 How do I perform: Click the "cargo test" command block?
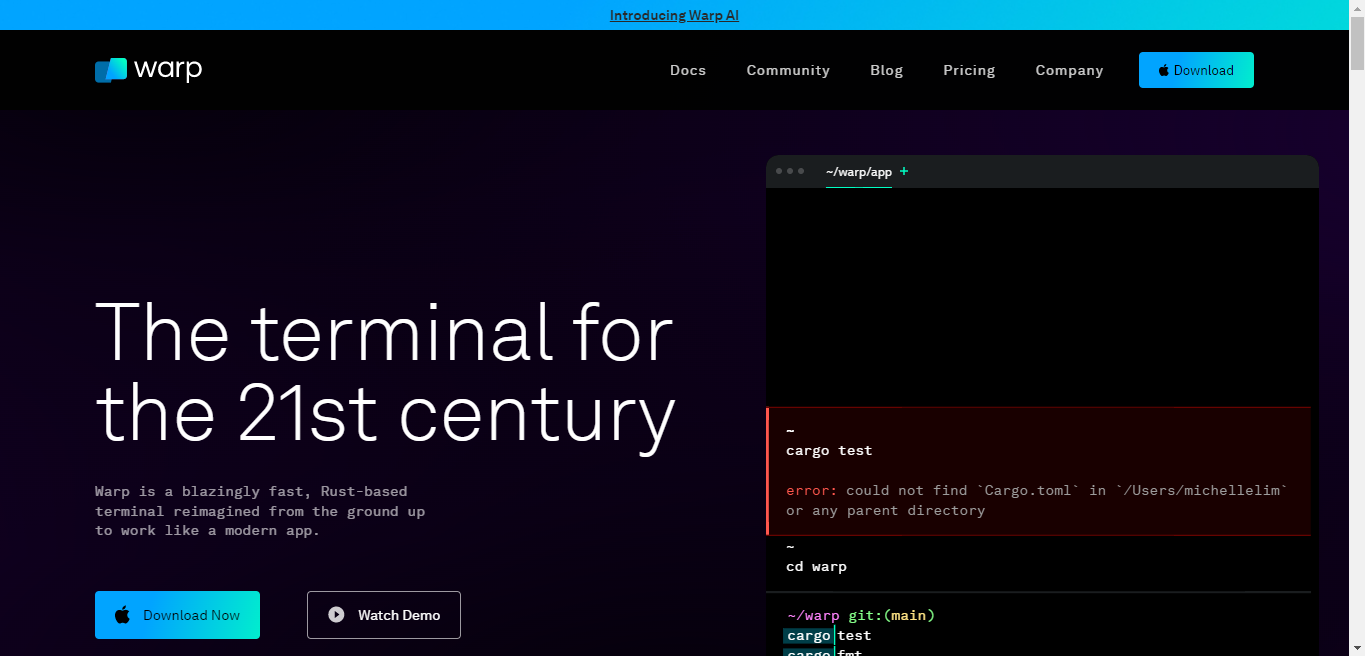[1038, 471]
